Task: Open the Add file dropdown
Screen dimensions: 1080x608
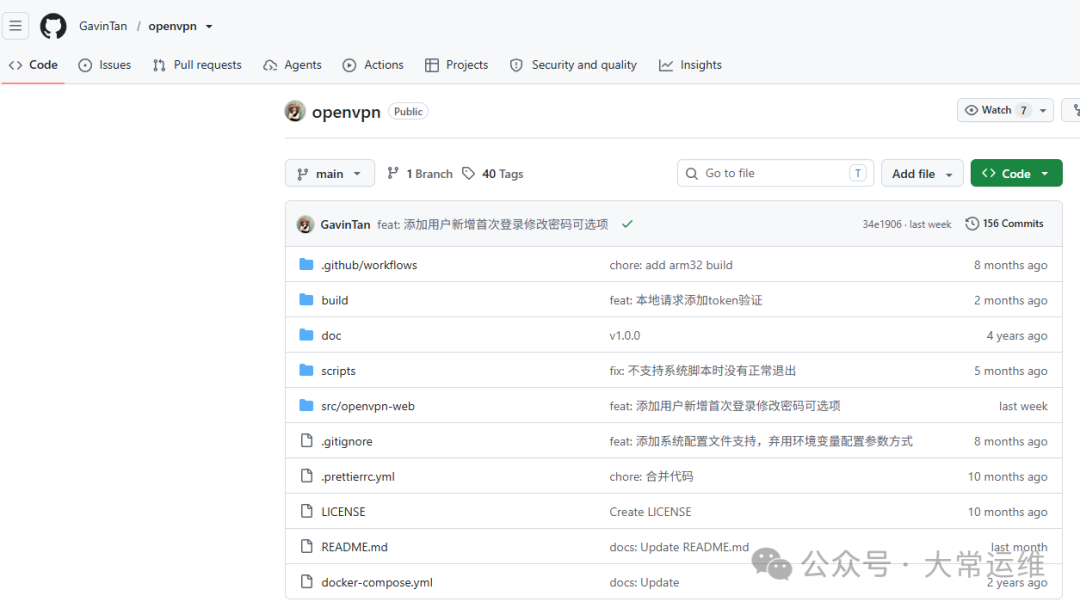Action: (x=922, y=174)
